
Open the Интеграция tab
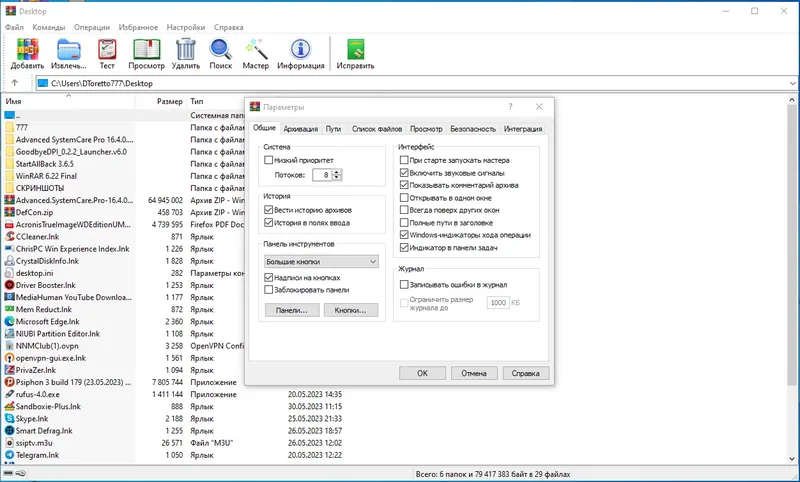coord(522,129)
